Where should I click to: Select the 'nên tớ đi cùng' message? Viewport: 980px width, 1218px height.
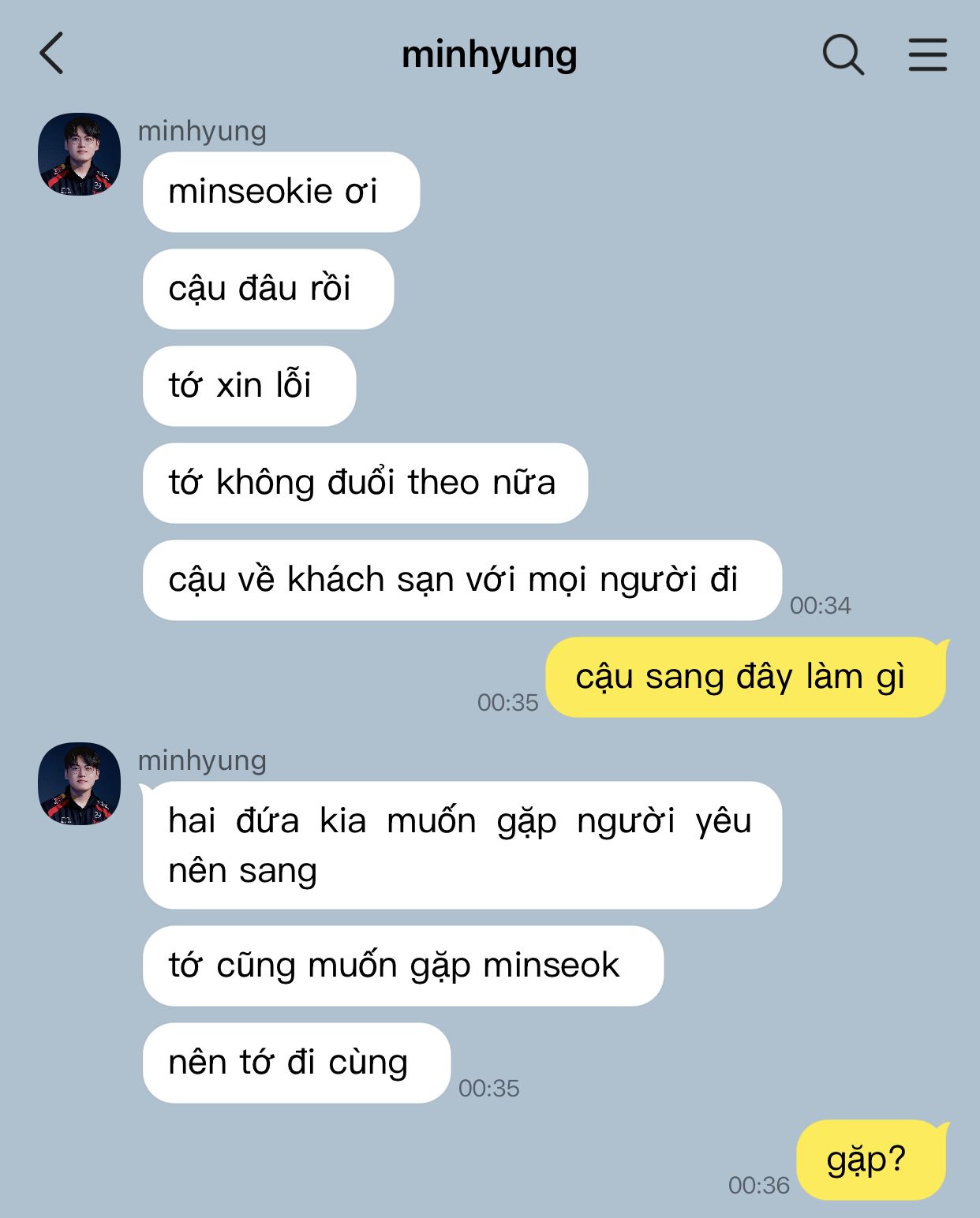tap(297, 1063)
